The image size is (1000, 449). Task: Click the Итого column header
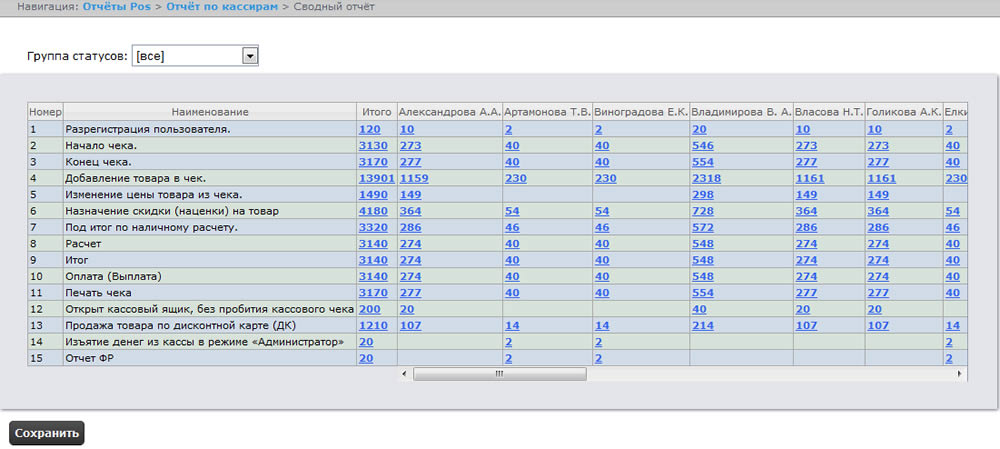(376, 112)
